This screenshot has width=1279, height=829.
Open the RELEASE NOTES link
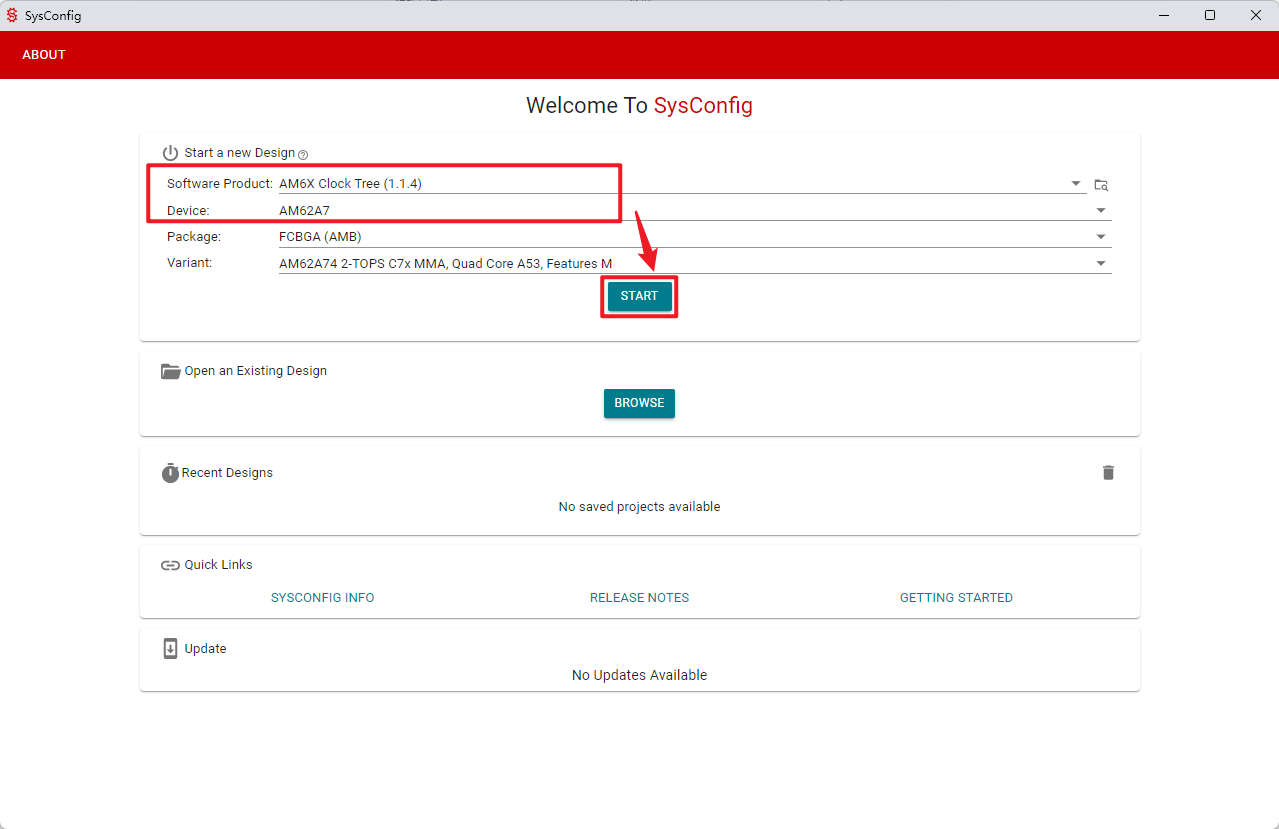639,598
